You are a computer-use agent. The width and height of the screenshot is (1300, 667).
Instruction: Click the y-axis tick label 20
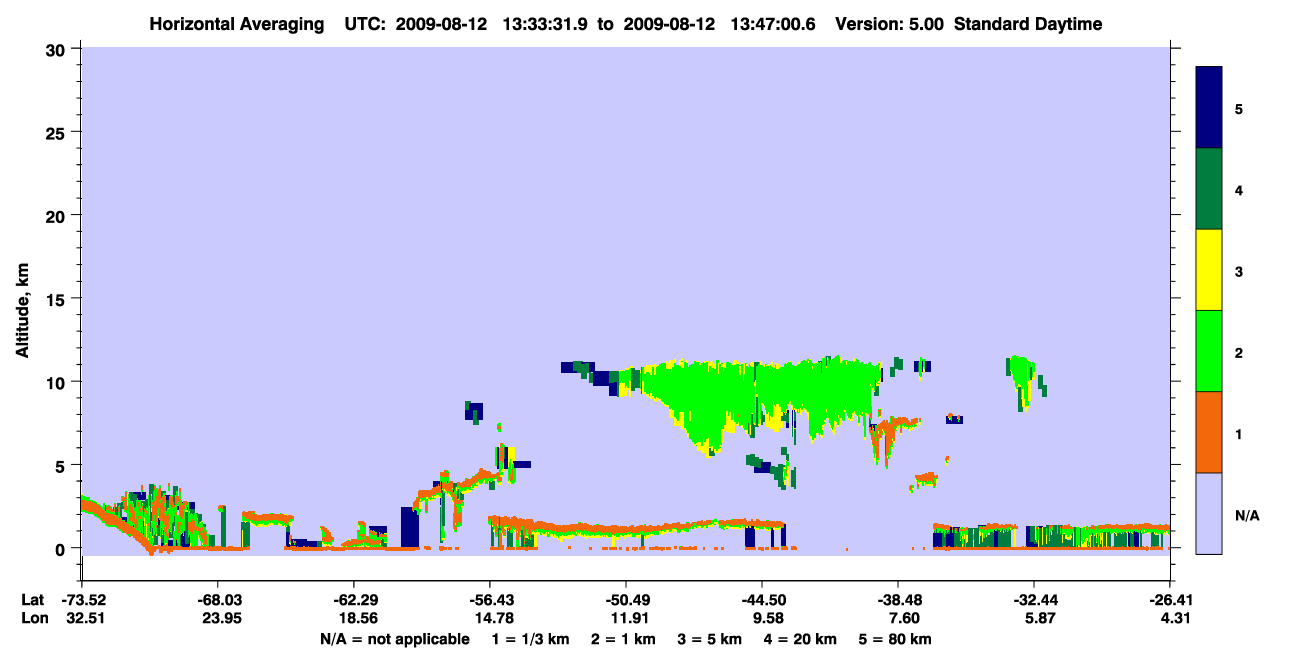[57, 215]
